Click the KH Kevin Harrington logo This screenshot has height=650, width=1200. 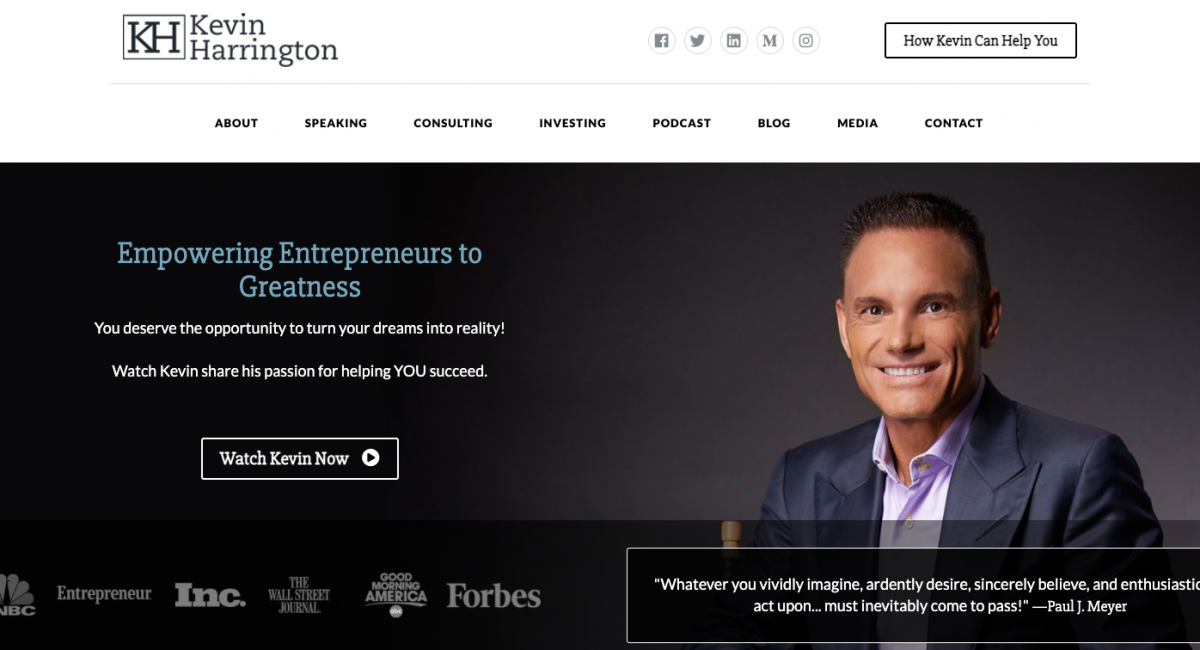pos(230,39)
